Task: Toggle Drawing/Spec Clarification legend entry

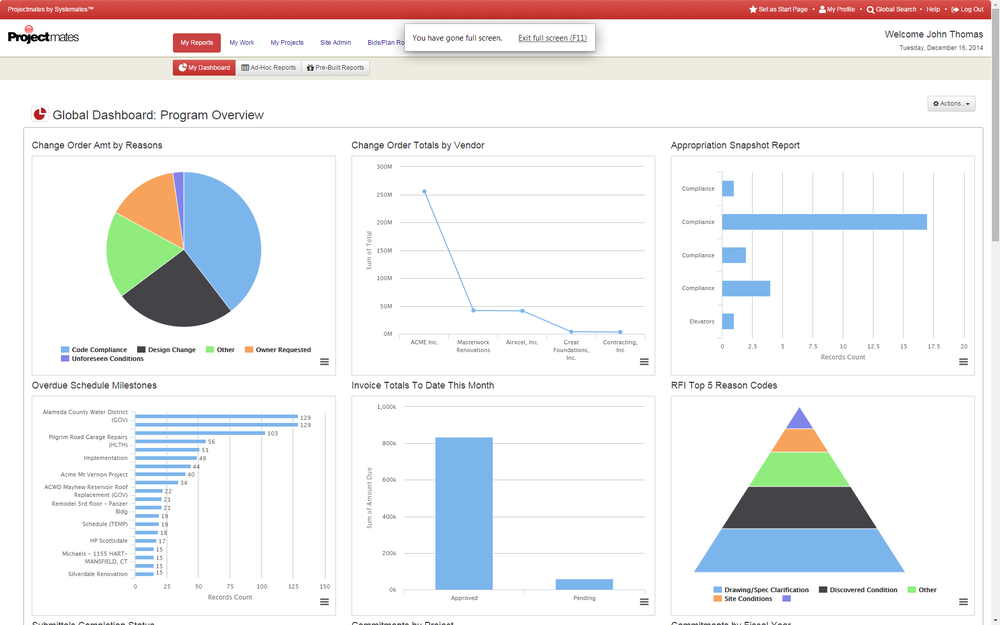Action: (761, 590)
